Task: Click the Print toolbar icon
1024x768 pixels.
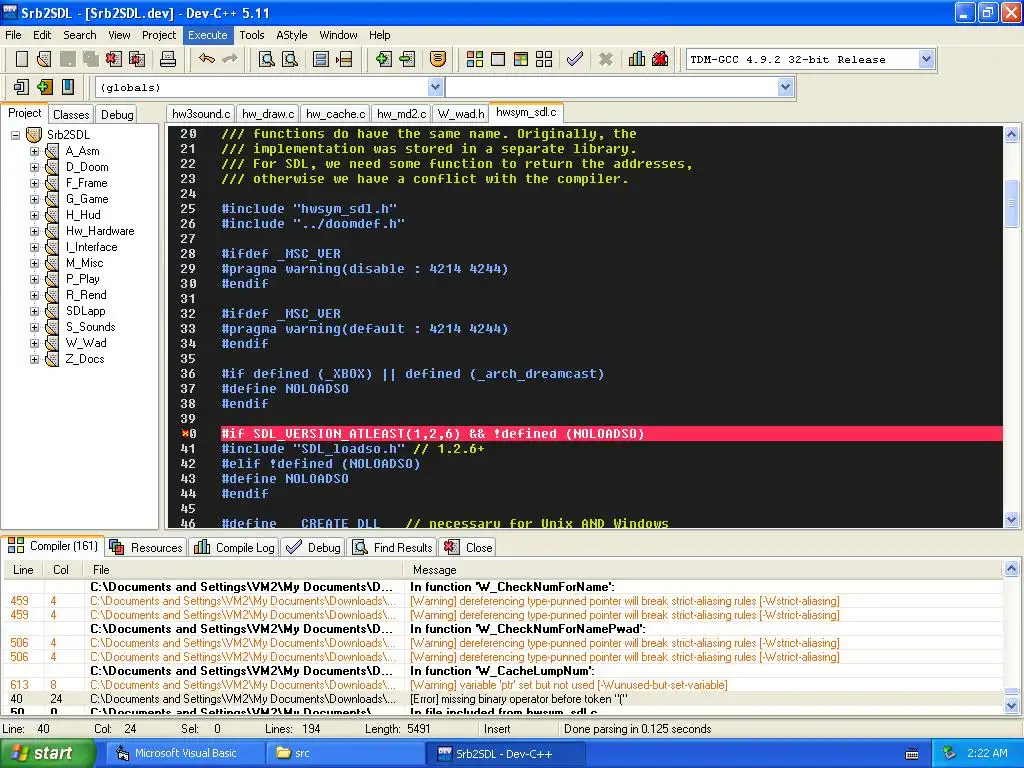Action: pos(168,59)
